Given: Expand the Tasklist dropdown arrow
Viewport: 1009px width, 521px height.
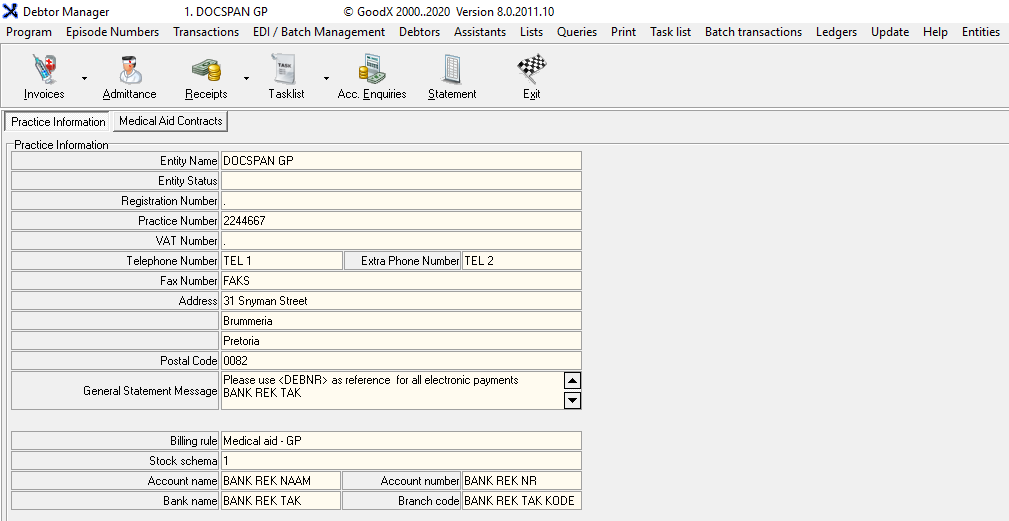Looking at the screenshot, I should 326,78.
